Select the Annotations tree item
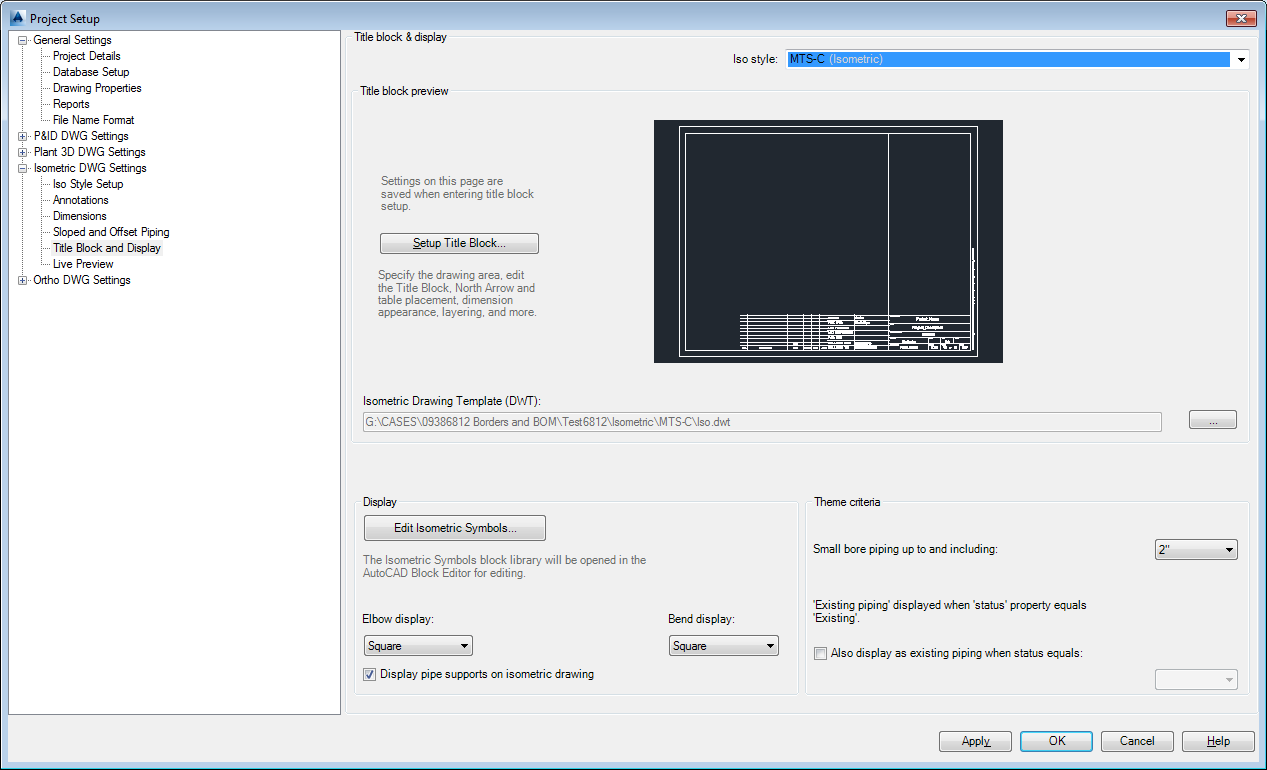This screenshot has width=1267, height=770. (79, 199)
